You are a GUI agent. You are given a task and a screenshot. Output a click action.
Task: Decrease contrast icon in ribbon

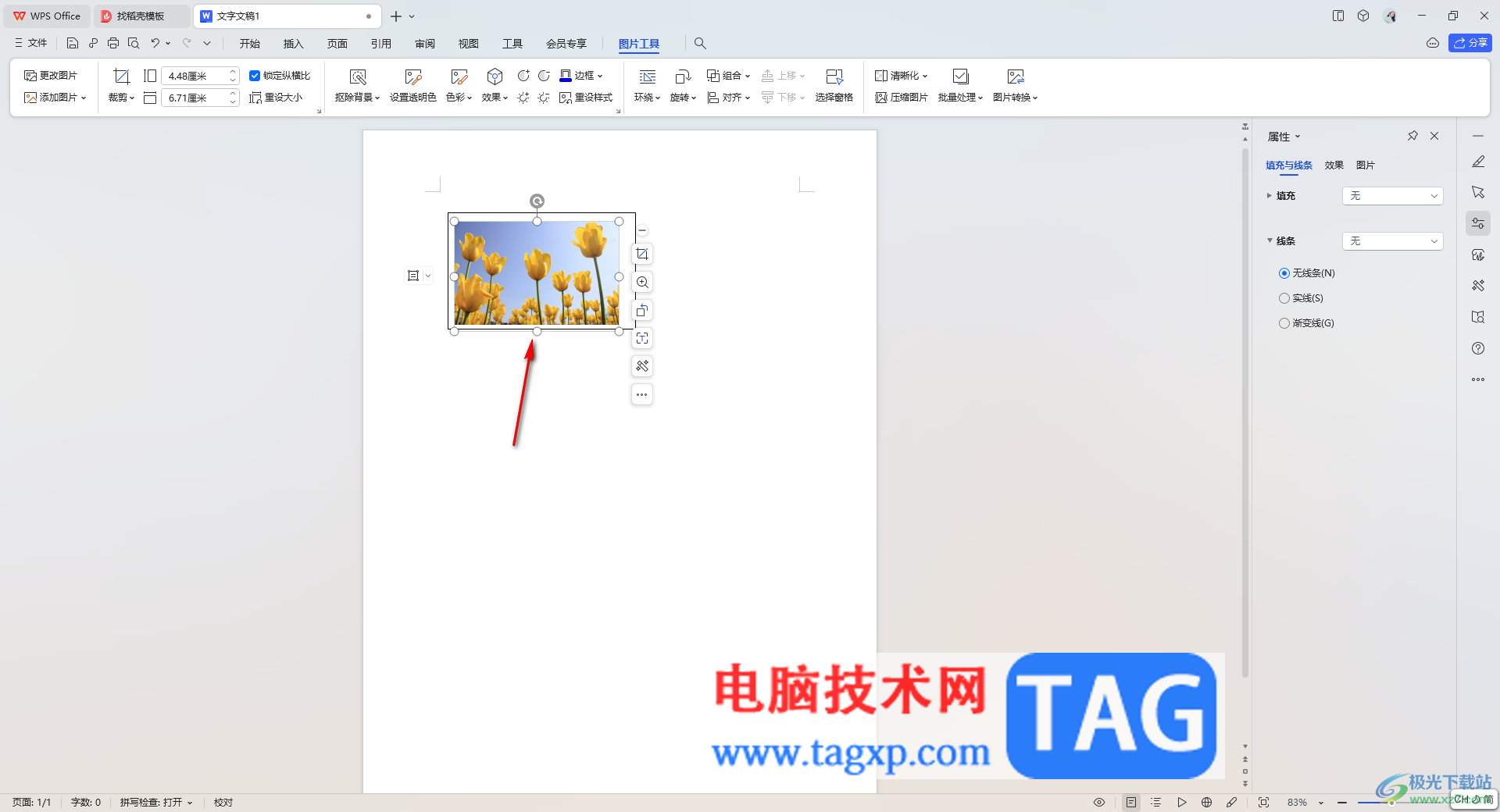(544, 76)
